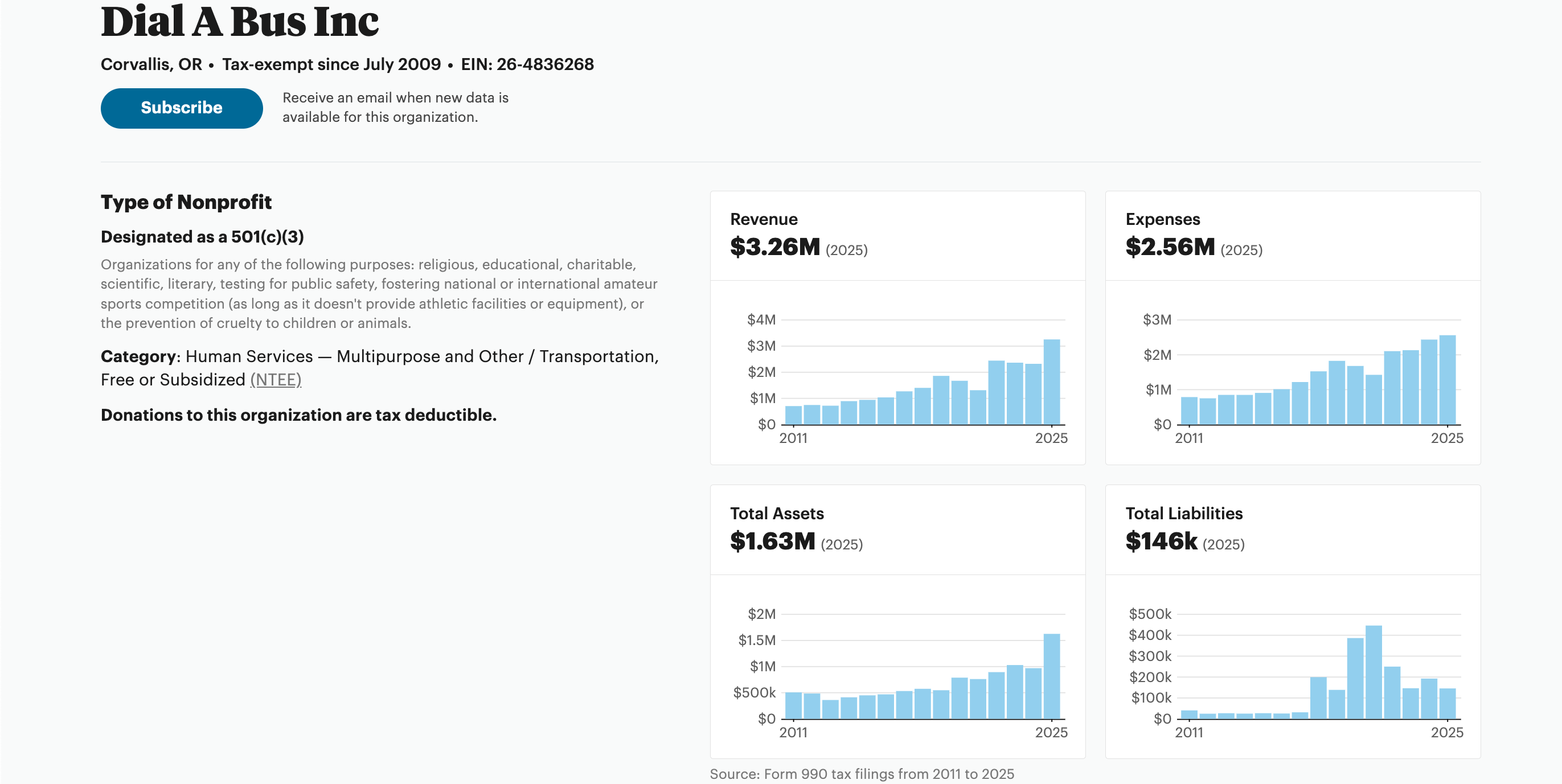Click the $4M gridline label in Revenue chart
The image size is (1562, 784).
tap(761, 319)
